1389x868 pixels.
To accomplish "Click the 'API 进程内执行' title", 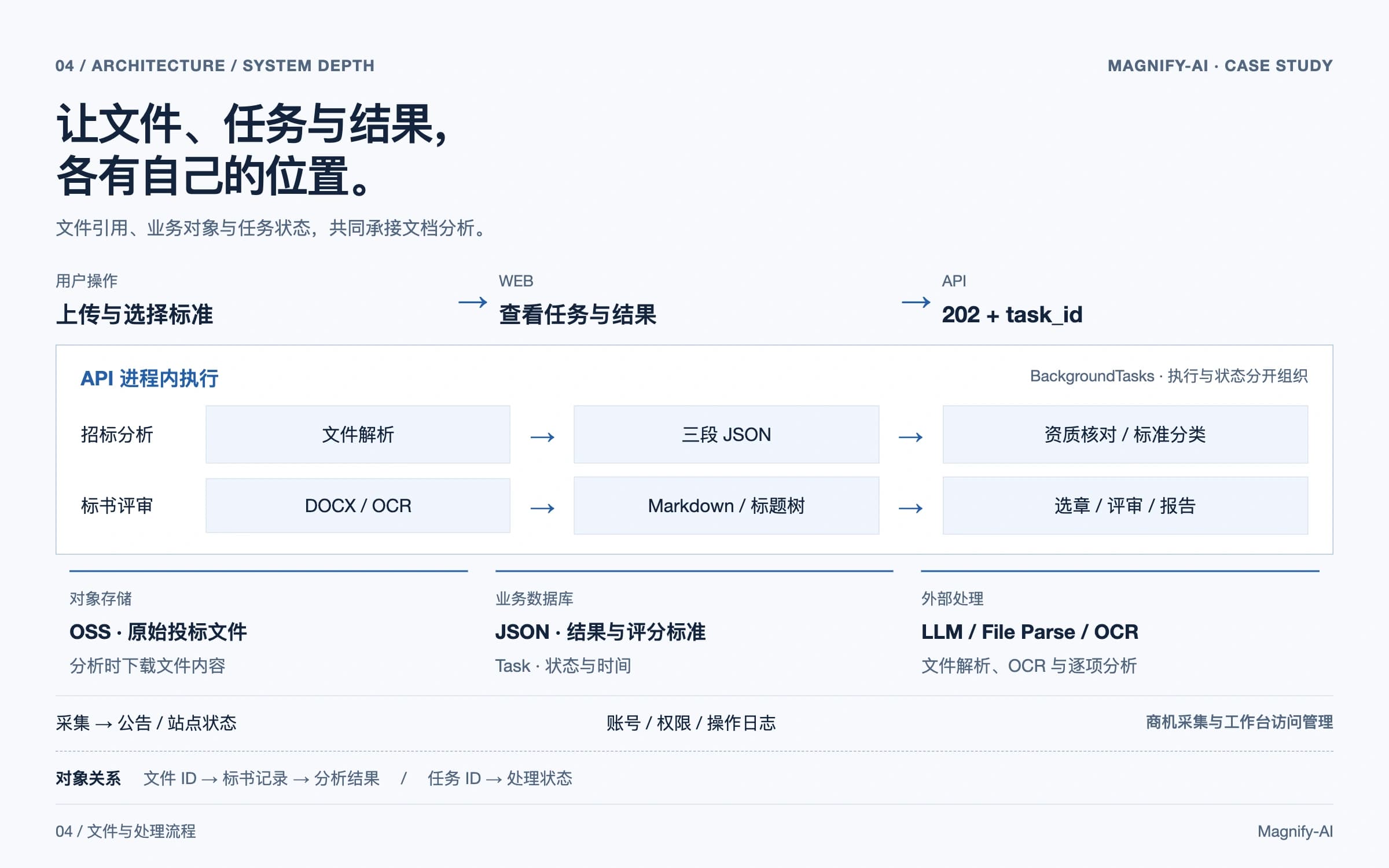I will 149,378.
